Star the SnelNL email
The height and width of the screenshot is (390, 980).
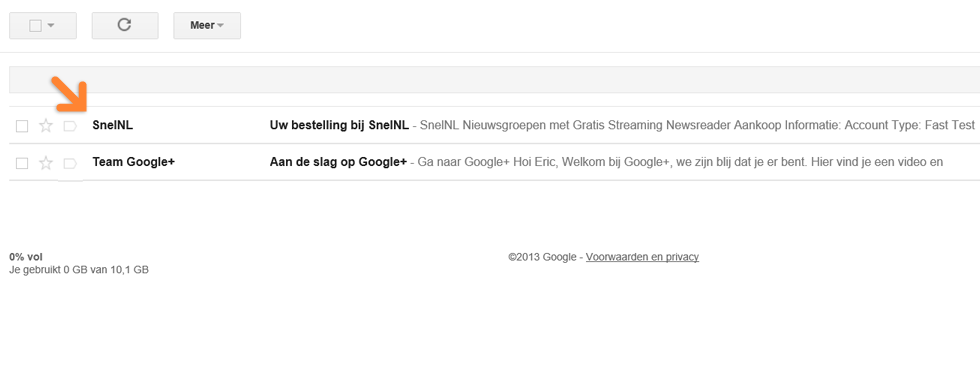click(x=46, y=126)
